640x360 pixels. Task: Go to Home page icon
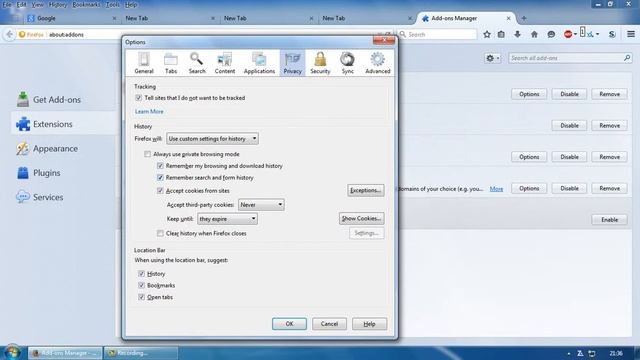[x=534, y=35]
